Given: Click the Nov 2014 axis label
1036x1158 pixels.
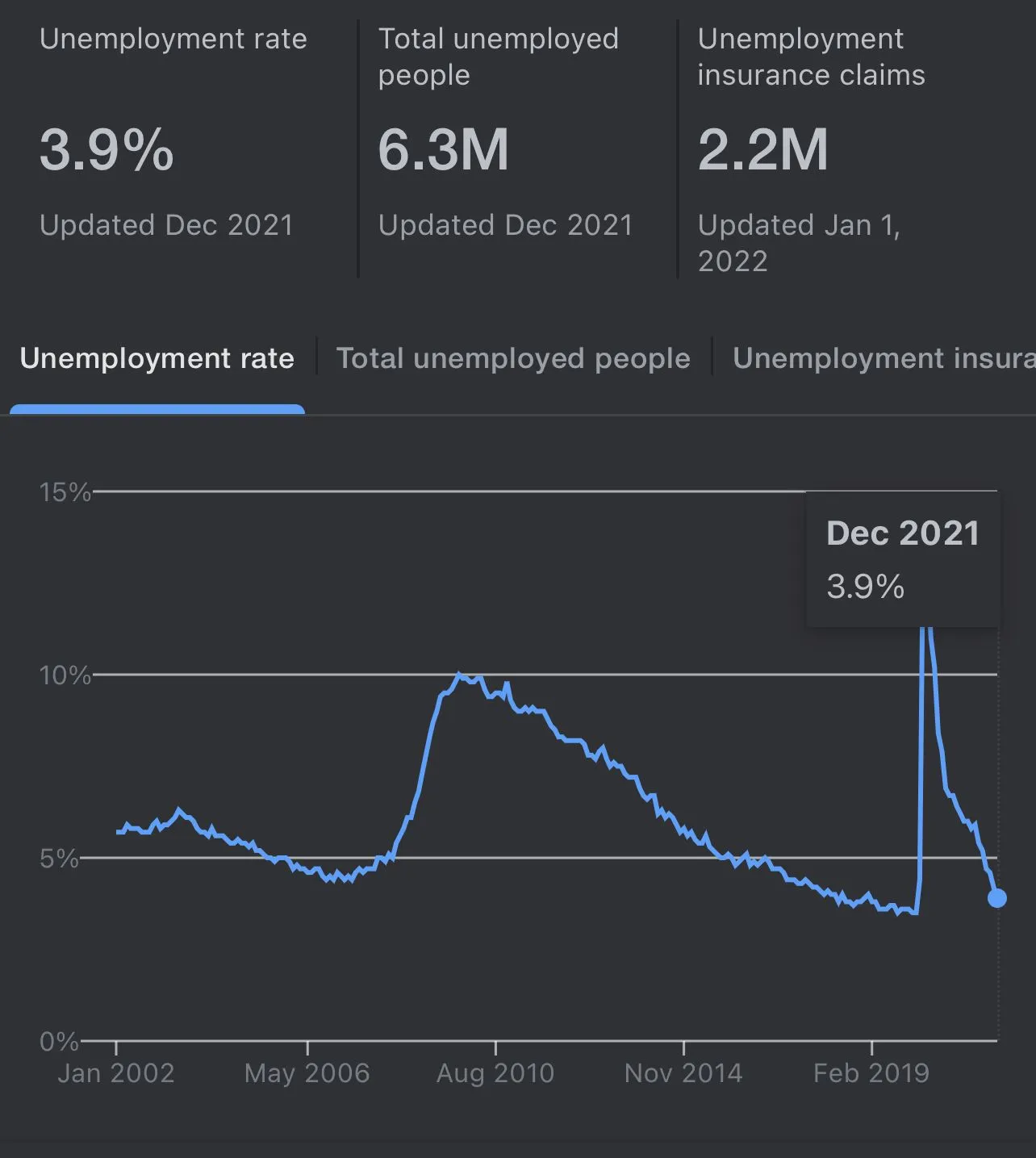Looking at the screenshot, I should 683,1073.
